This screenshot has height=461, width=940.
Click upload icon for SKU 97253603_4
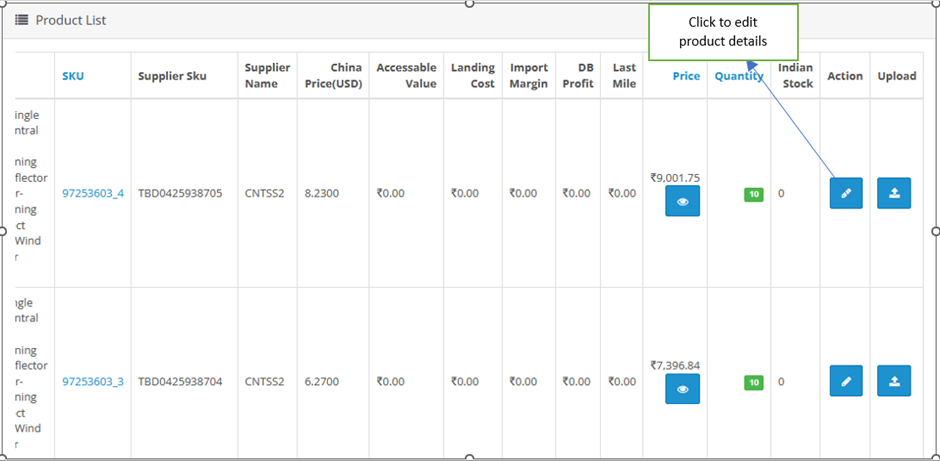coord(893,193)
